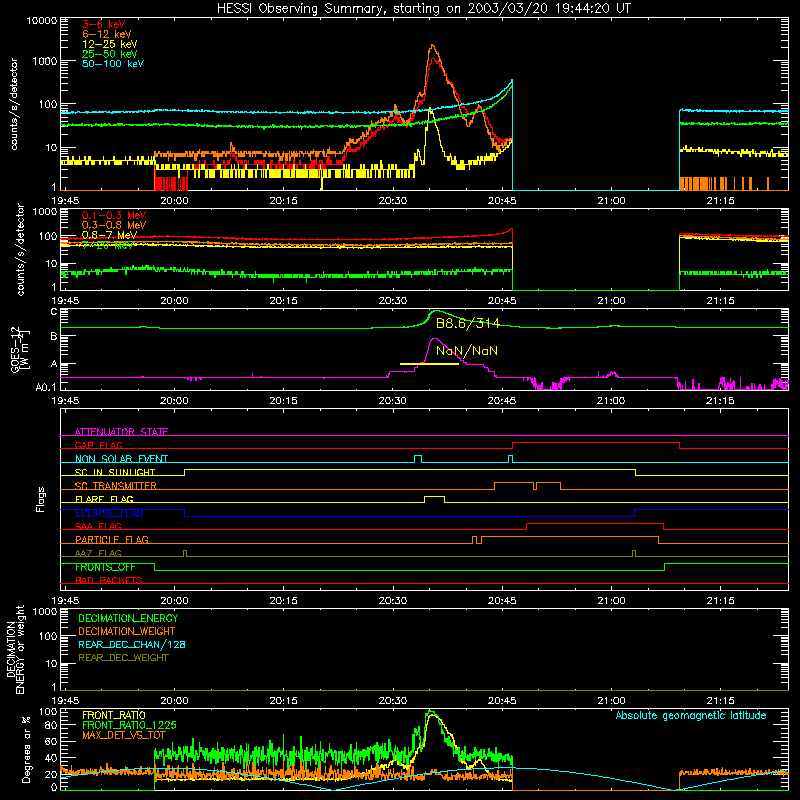Click the '0.1-0.3 MeV' legend entry
800x800 pixels.
point(114,215)
